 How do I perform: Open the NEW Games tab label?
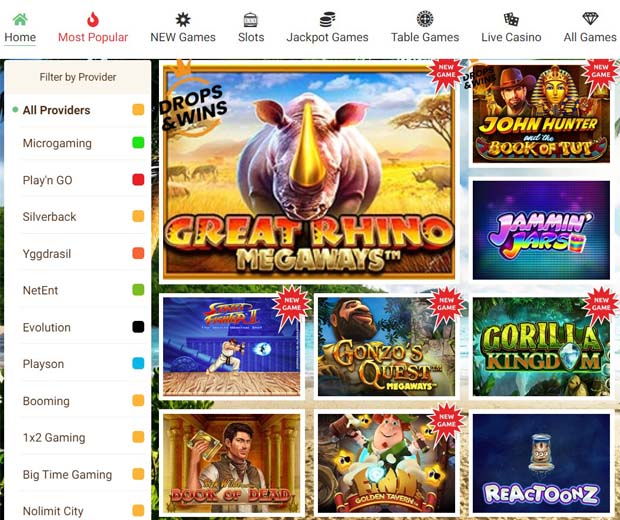(183, 37)
